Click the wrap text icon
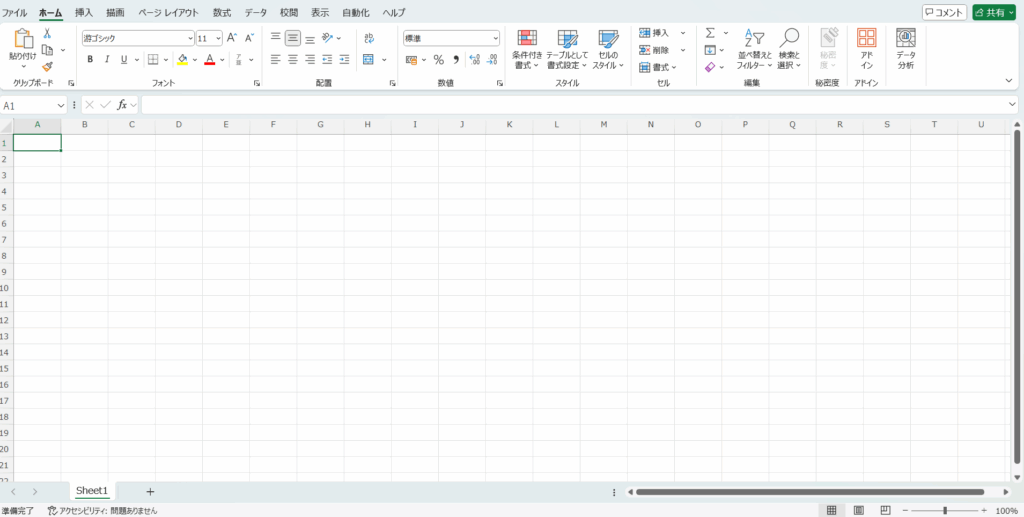This screenshot has height=517, width=1024. pos(369,38)
